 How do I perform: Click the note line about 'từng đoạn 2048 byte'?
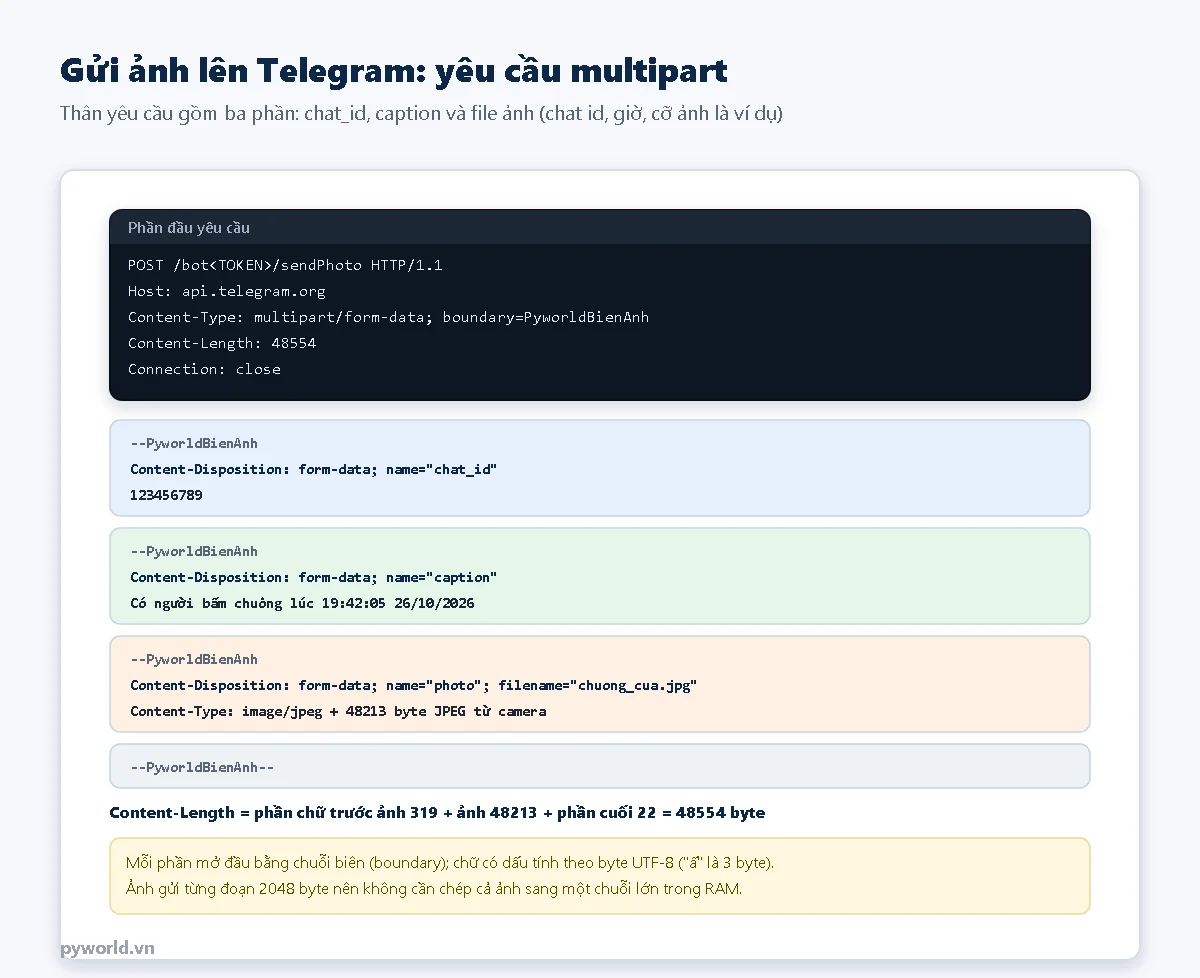click(434, 888)
